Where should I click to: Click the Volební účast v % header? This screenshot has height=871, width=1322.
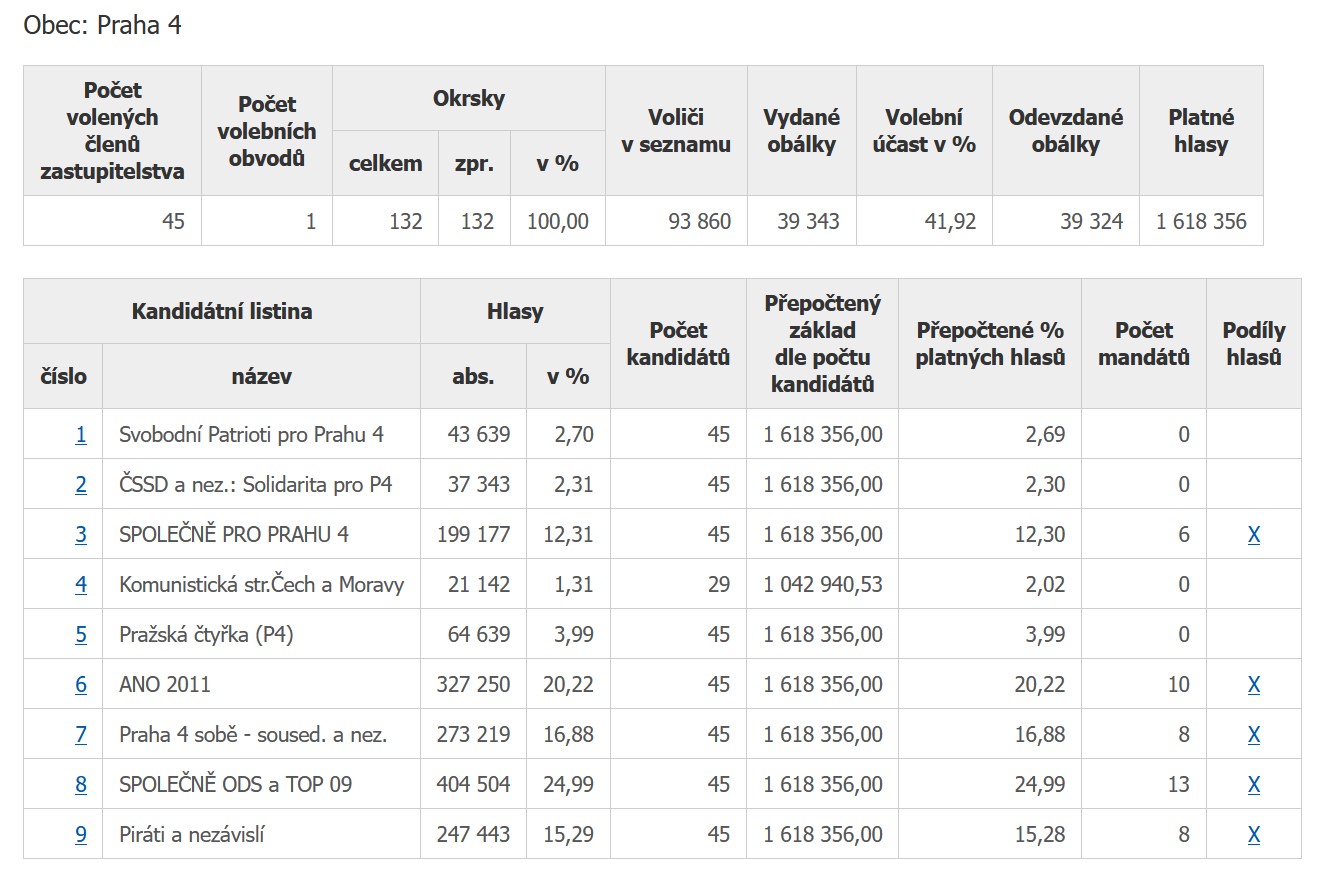(924, 131)
